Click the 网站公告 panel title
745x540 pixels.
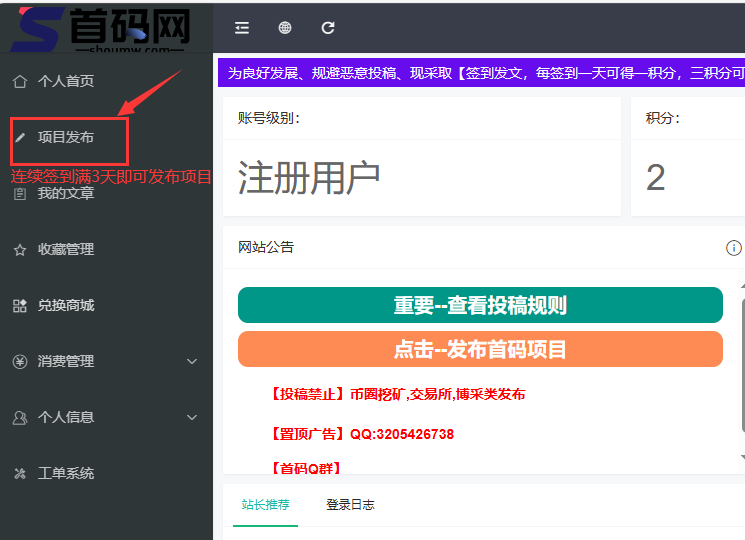pos(266,247)
